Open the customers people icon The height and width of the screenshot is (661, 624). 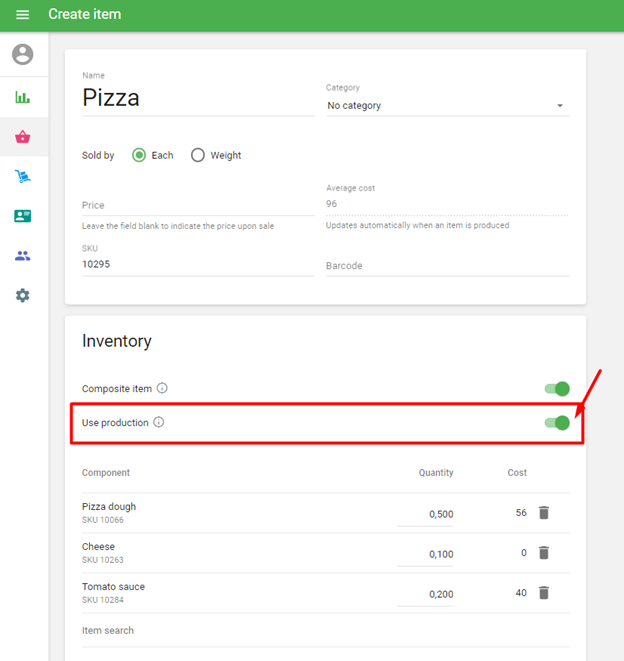(22, 256)
